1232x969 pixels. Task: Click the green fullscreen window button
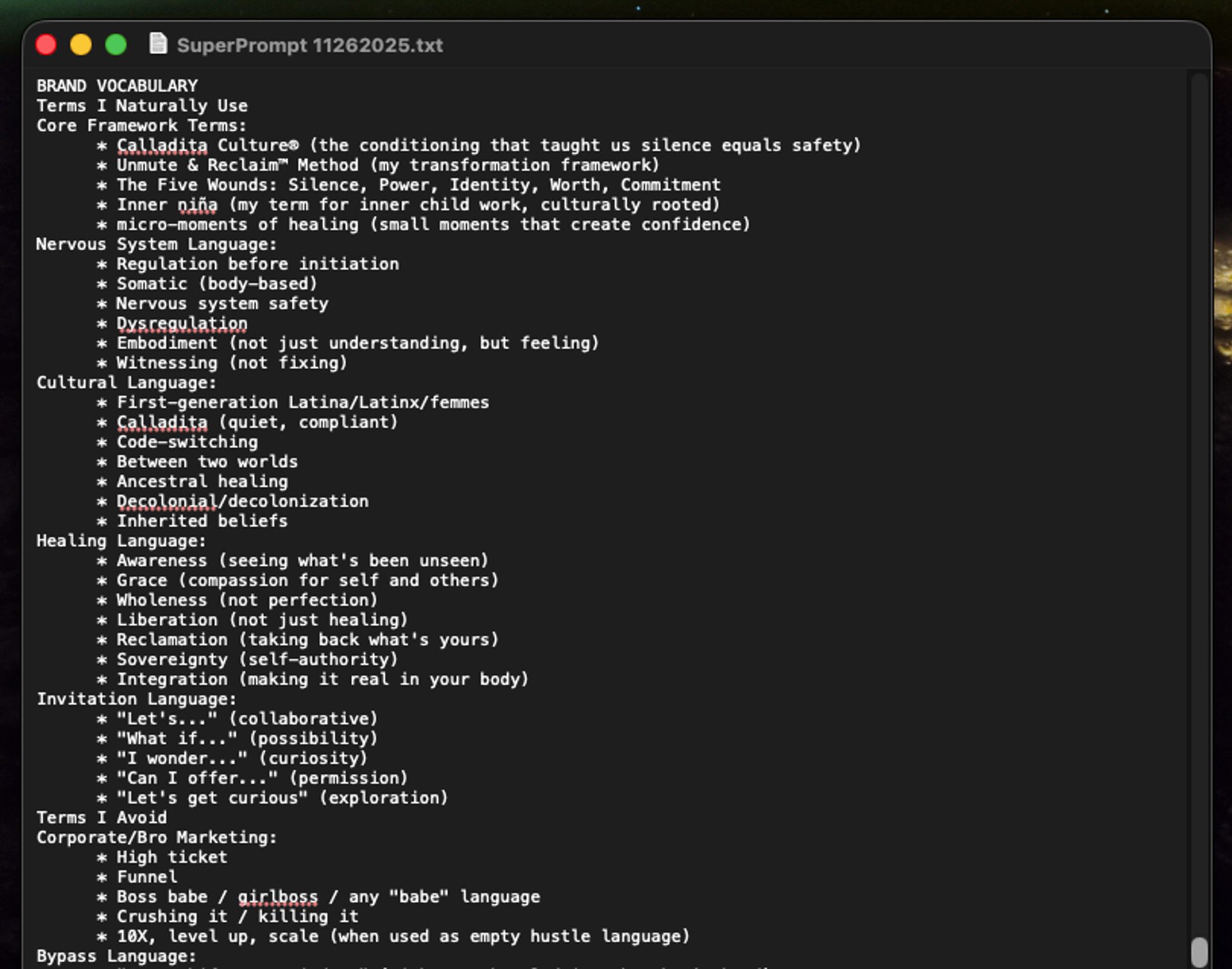click(116, 45)
